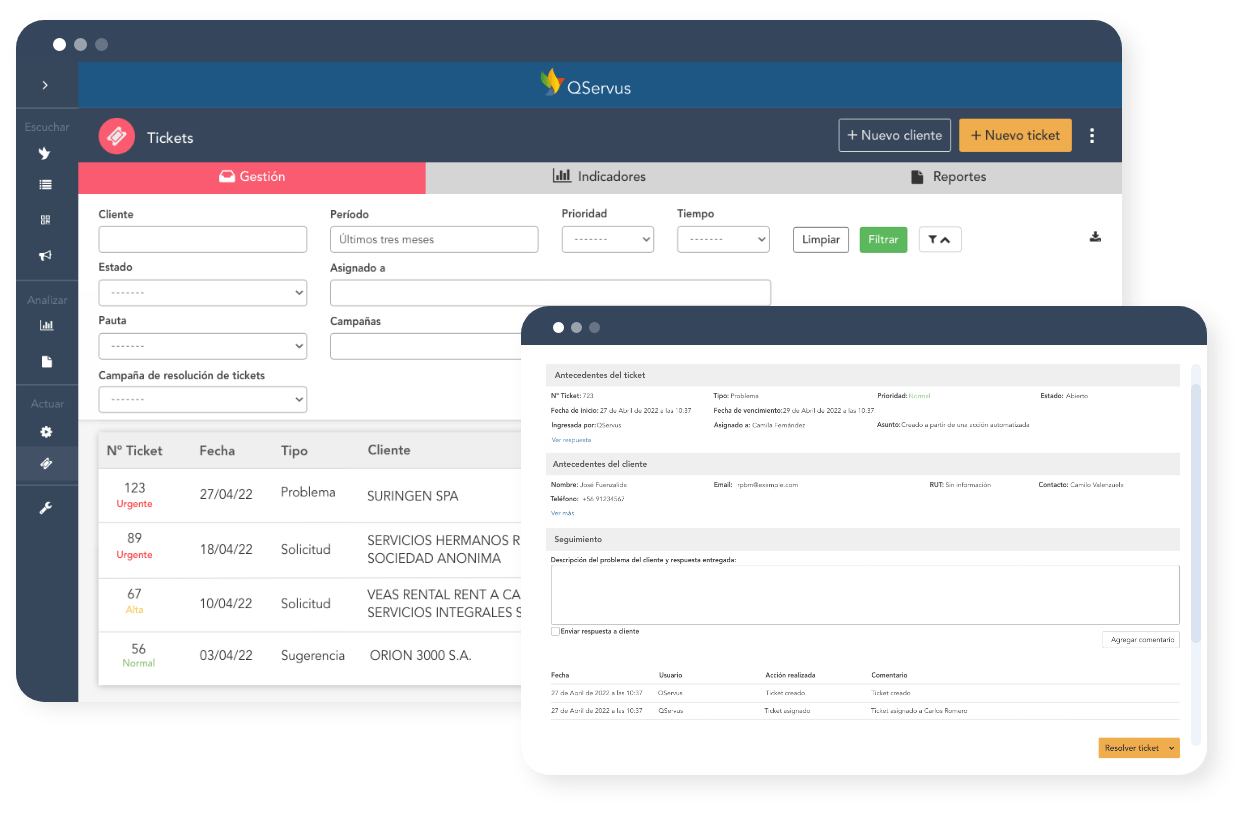Open the bar chart icon under Analizar
Viewport: 1236px width, 825px height.
point(45,325)
